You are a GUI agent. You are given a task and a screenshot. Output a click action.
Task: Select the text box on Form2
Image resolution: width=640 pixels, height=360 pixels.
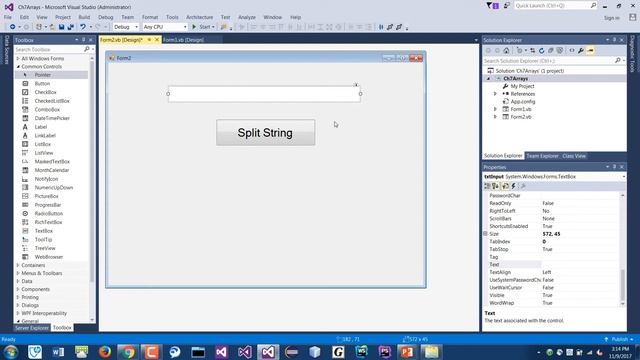tap(264, 94)
